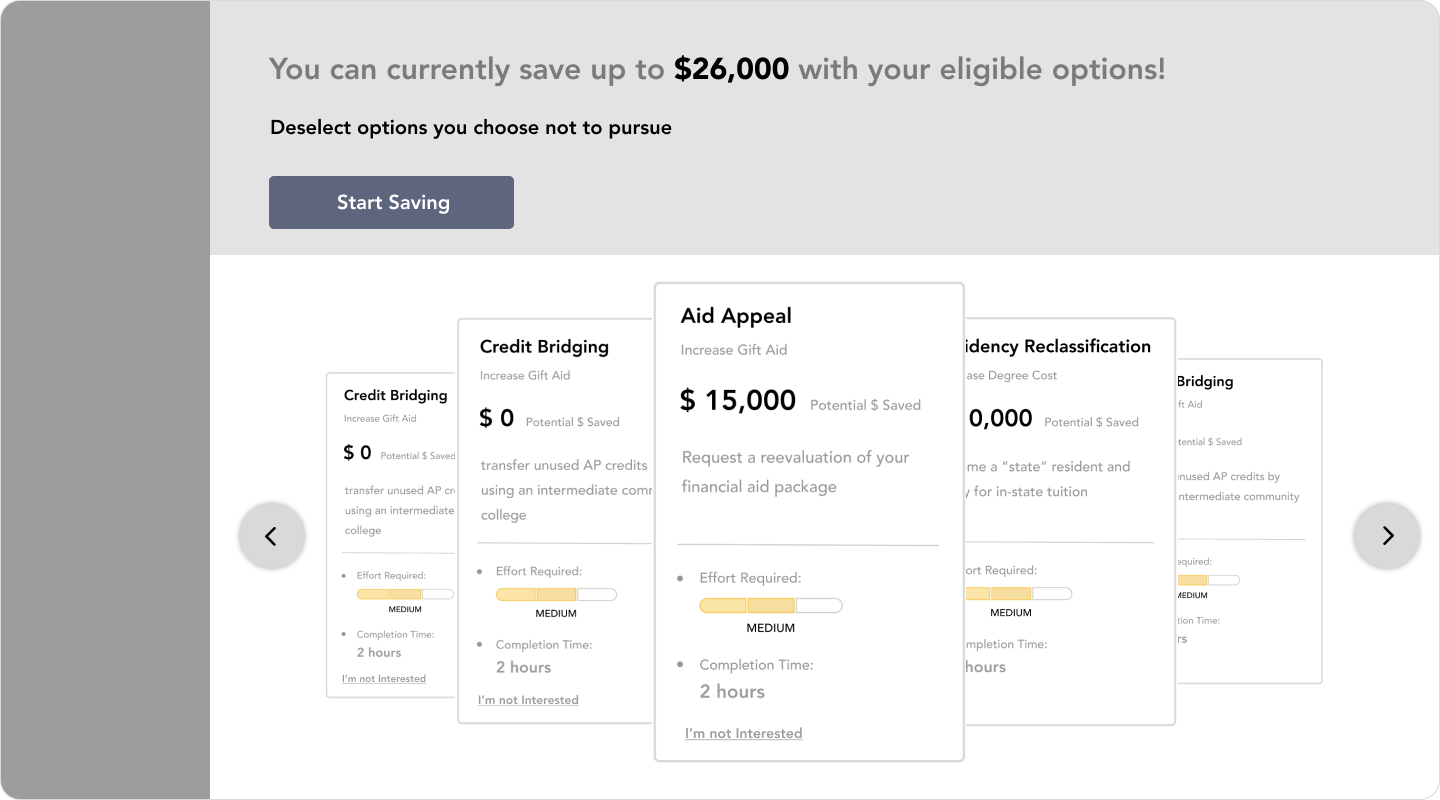
Task: Select the Aid Appeal card title
Action: click(736, 316)
